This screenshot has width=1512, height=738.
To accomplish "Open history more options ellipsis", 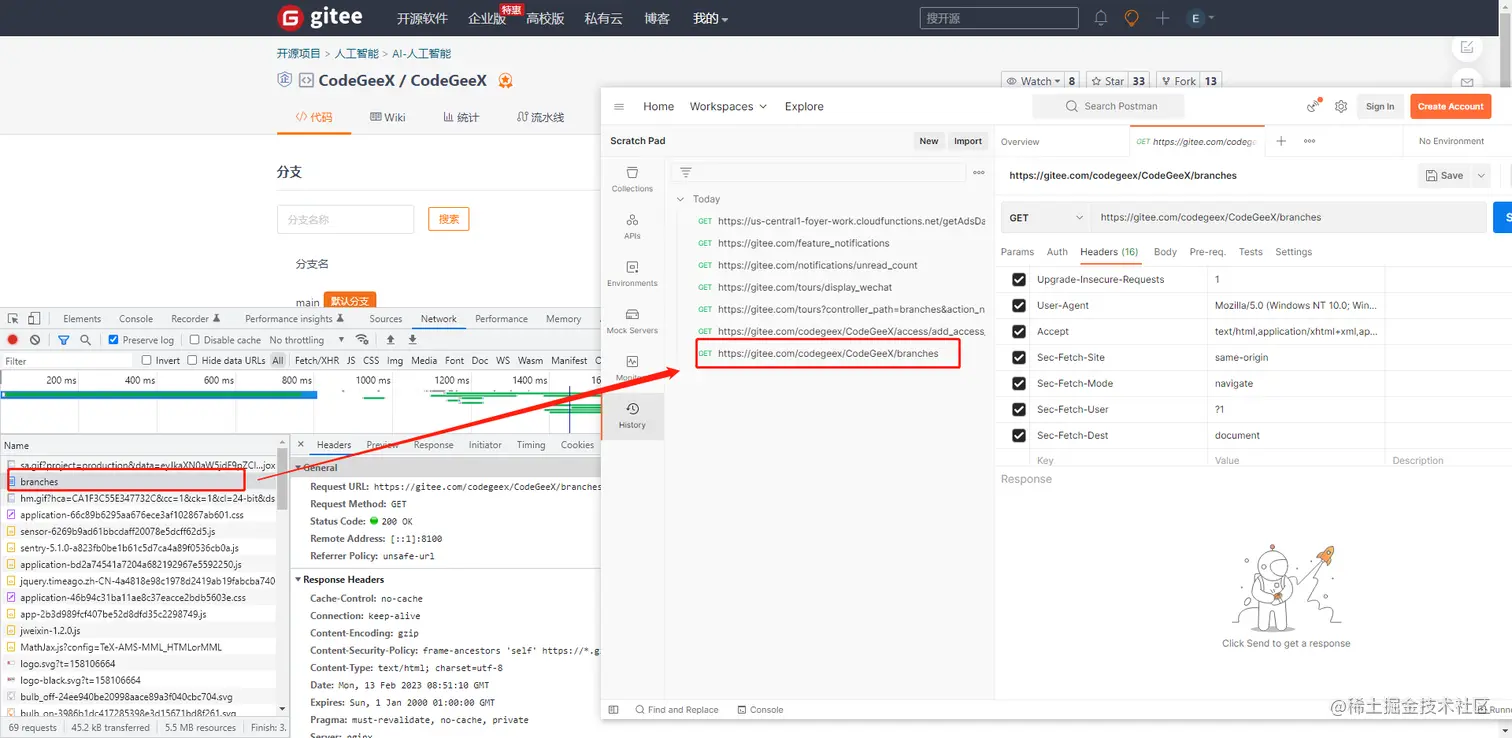I will point(979,172).
